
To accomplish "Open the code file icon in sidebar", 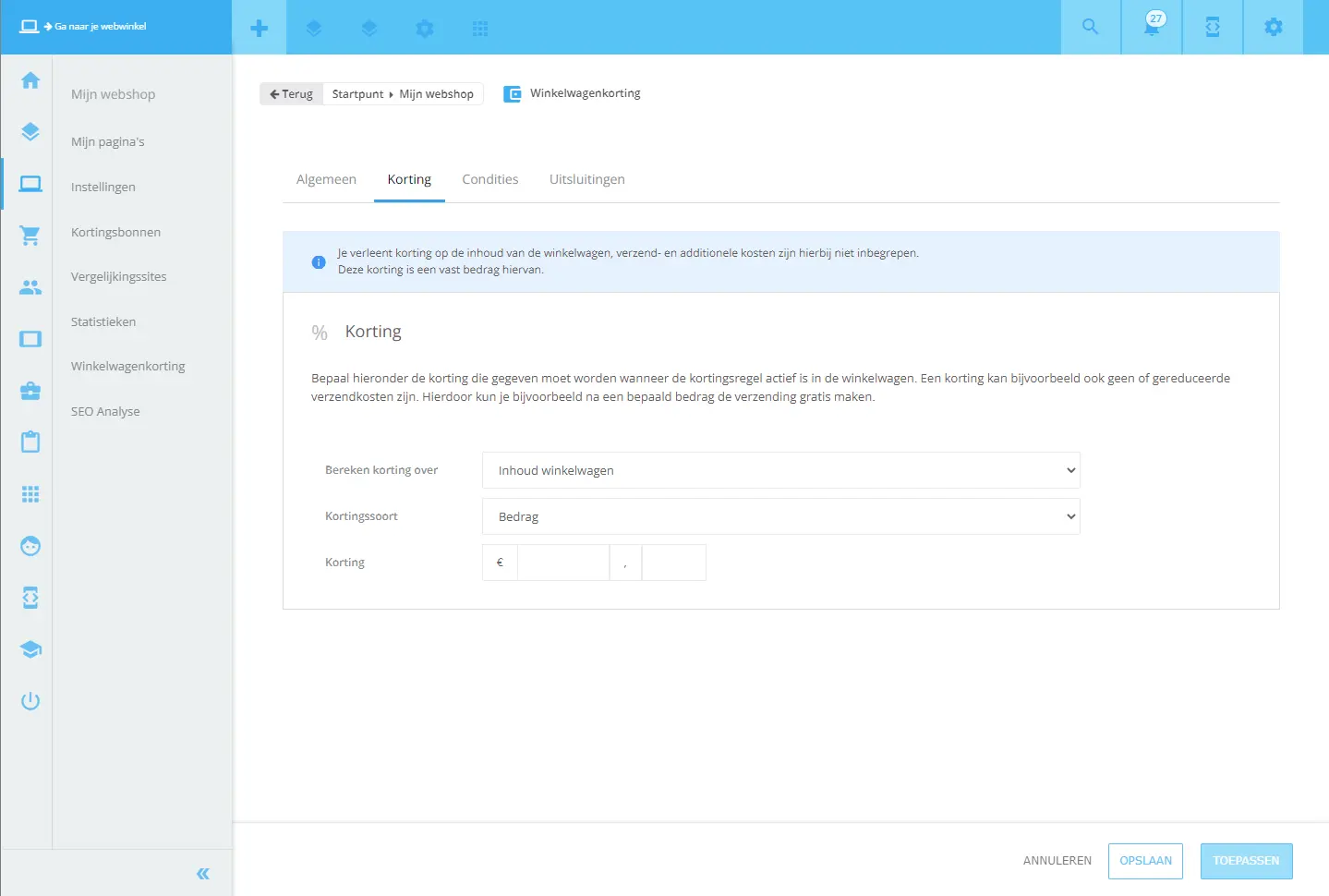I will click(x=30, y=598).
